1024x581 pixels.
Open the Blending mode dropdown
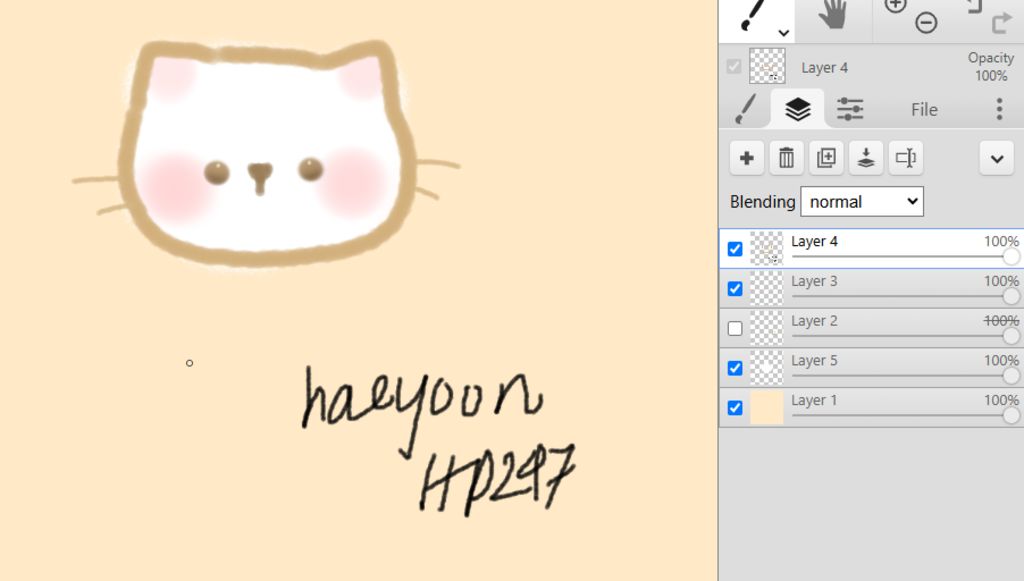(862, 201)
